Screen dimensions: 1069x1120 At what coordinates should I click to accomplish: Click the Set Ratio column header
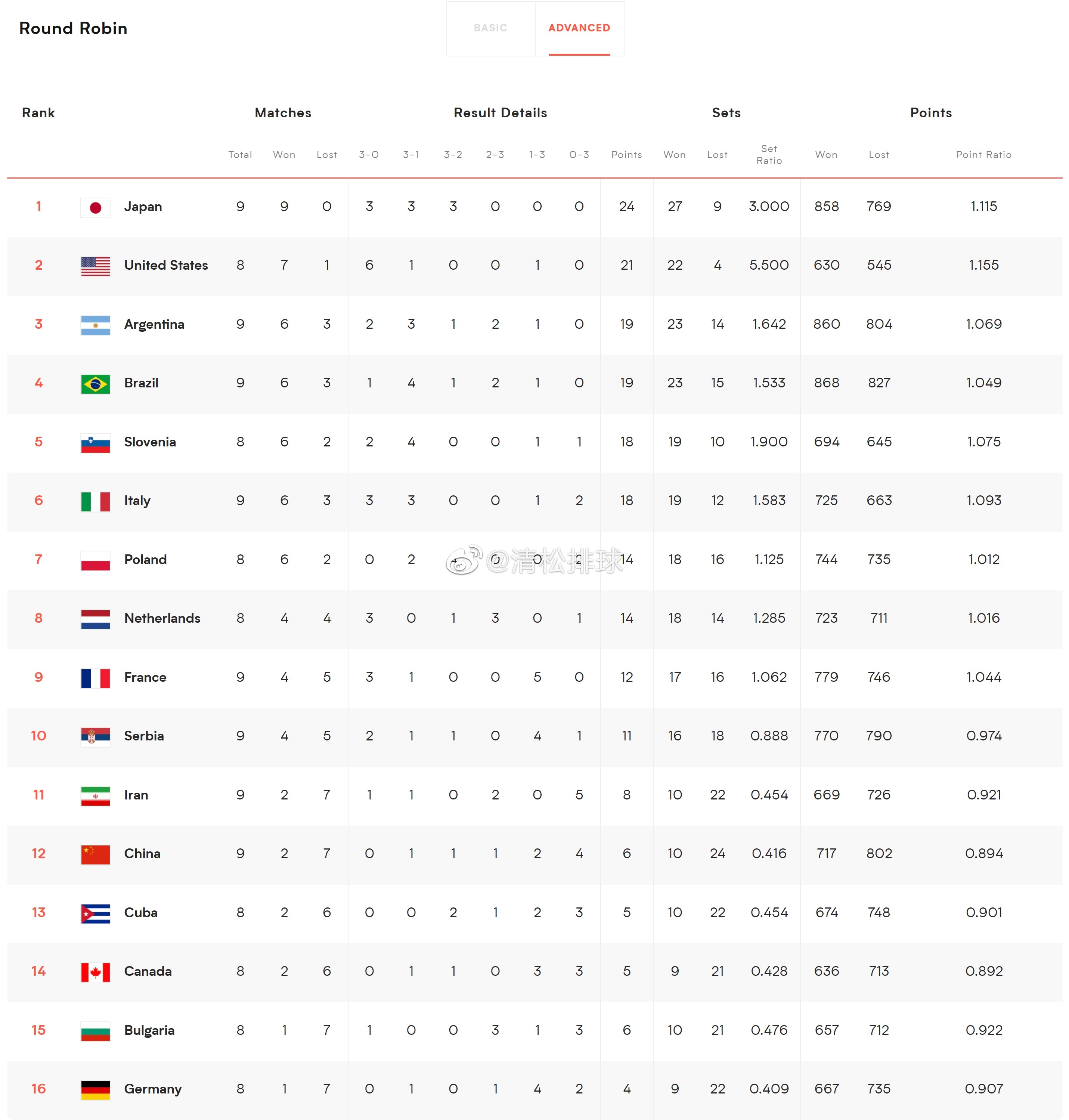[769, 154]
